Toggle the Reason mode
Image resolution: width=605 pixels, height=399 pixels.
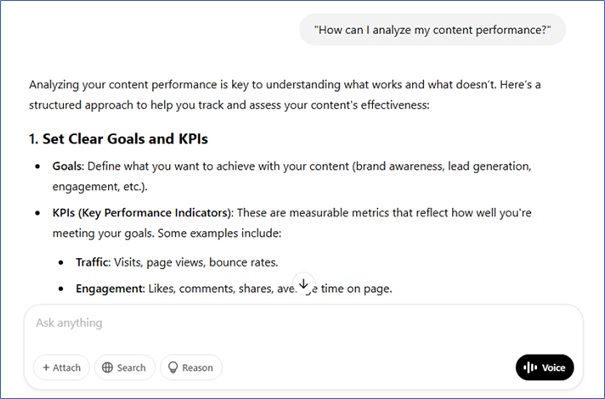coord(191,367)
